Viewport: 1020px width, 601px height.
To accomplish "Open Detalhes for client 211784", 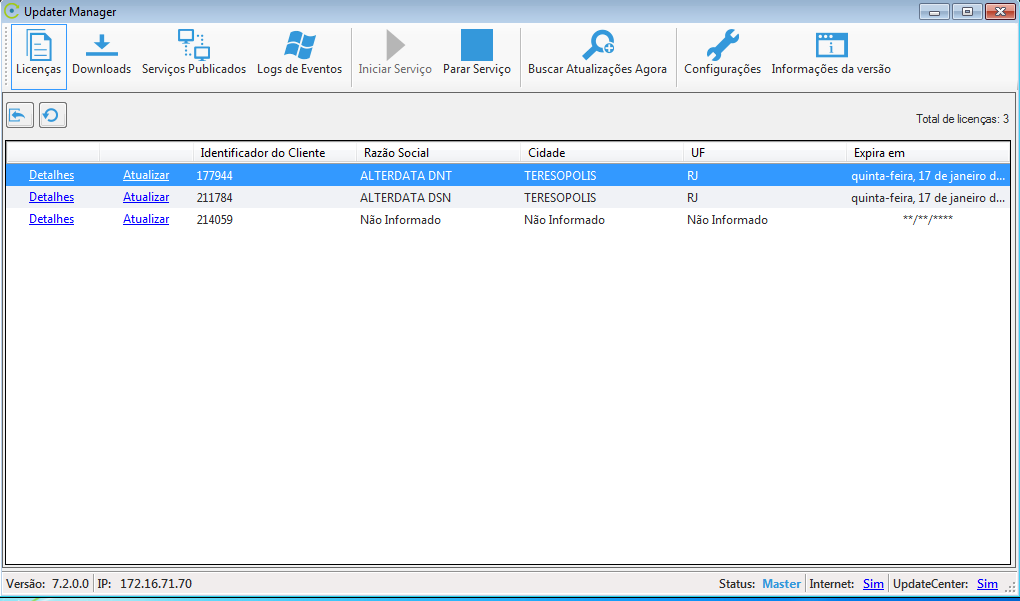I will click(51, 197).
